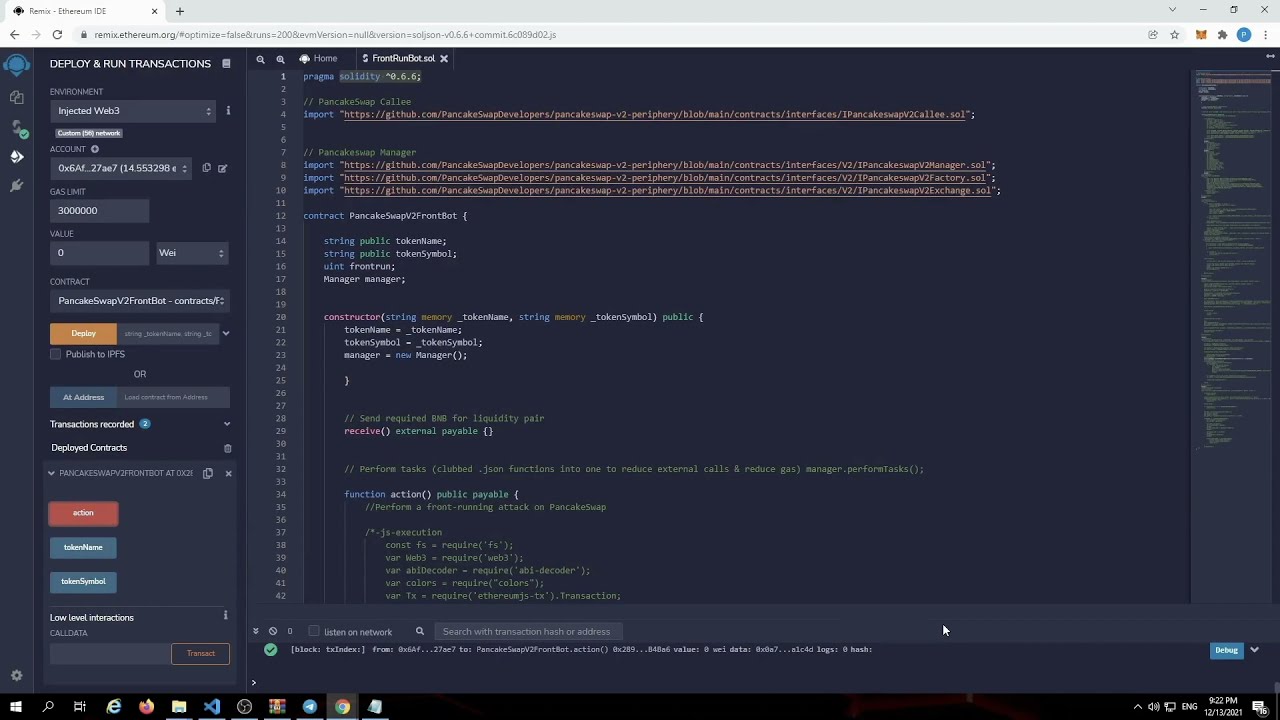The height and width of the screenshot is (720, 1280).
Task: Copy the PancakeSwapV2FrontBot deployed contract address
Action: [x=208, y=473]
